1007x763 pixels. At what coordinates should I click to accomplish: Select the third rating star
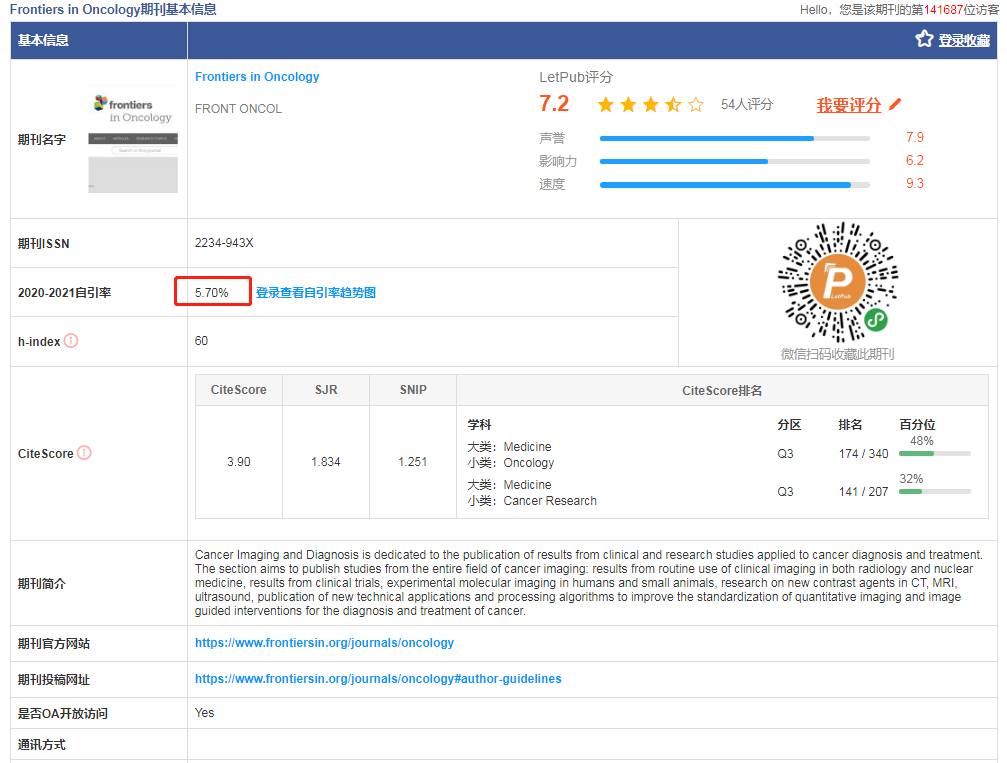coord(651,104)
